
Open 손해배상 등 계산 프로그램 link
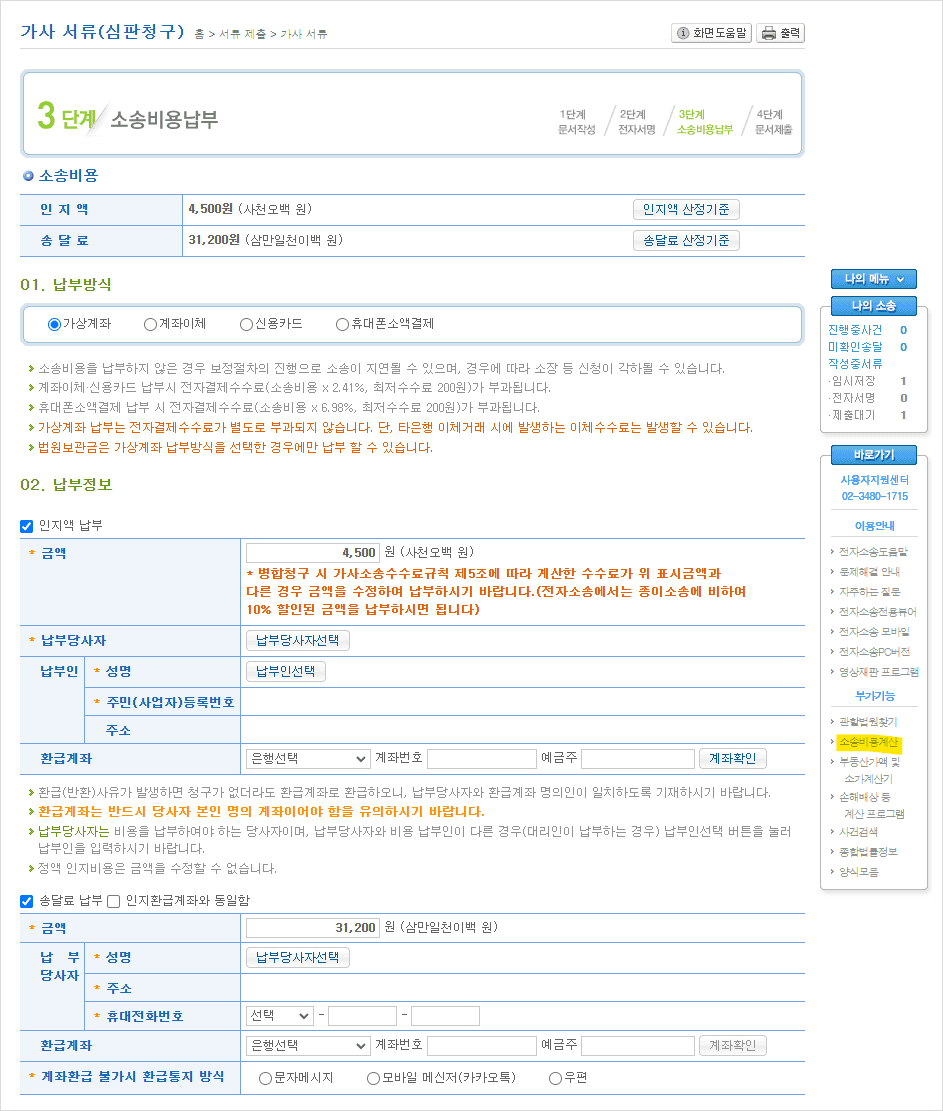tap(871, 806)
